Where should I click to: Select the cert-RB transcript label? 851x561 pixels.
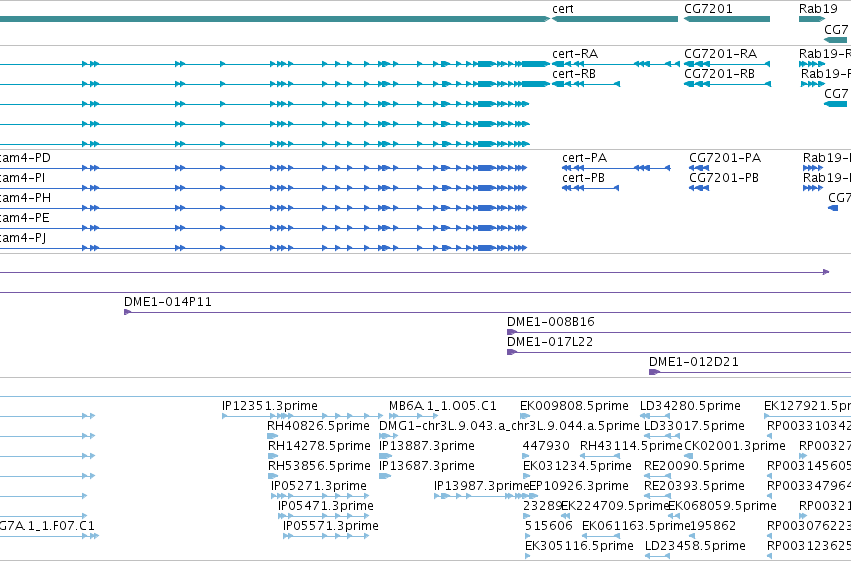click(x=574, y=74)
